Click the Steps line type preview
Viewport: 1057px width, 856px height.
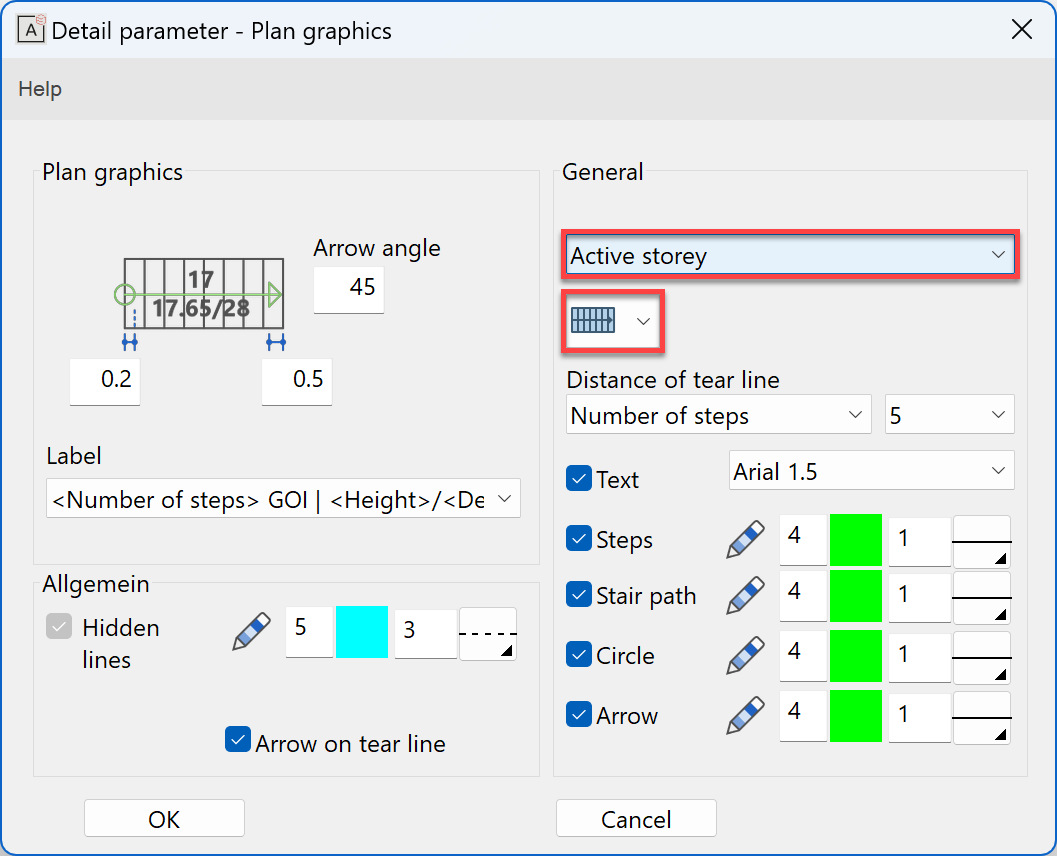(x=981, y=541)
